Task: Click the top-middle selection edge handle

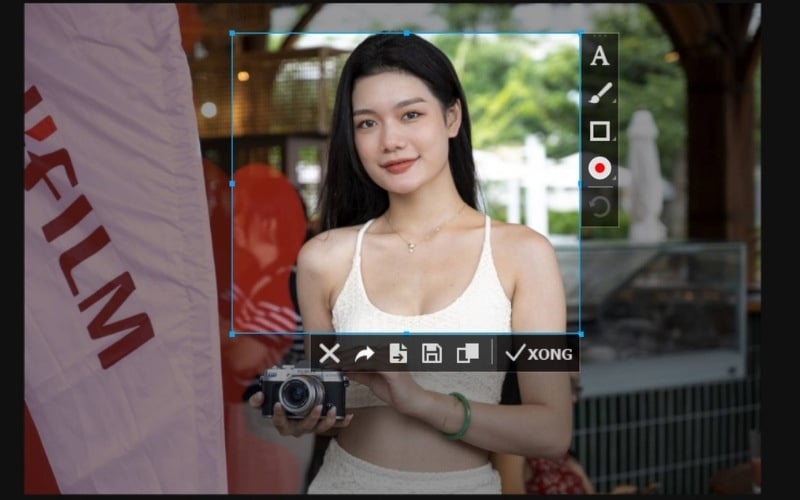Action: [407, 33]
